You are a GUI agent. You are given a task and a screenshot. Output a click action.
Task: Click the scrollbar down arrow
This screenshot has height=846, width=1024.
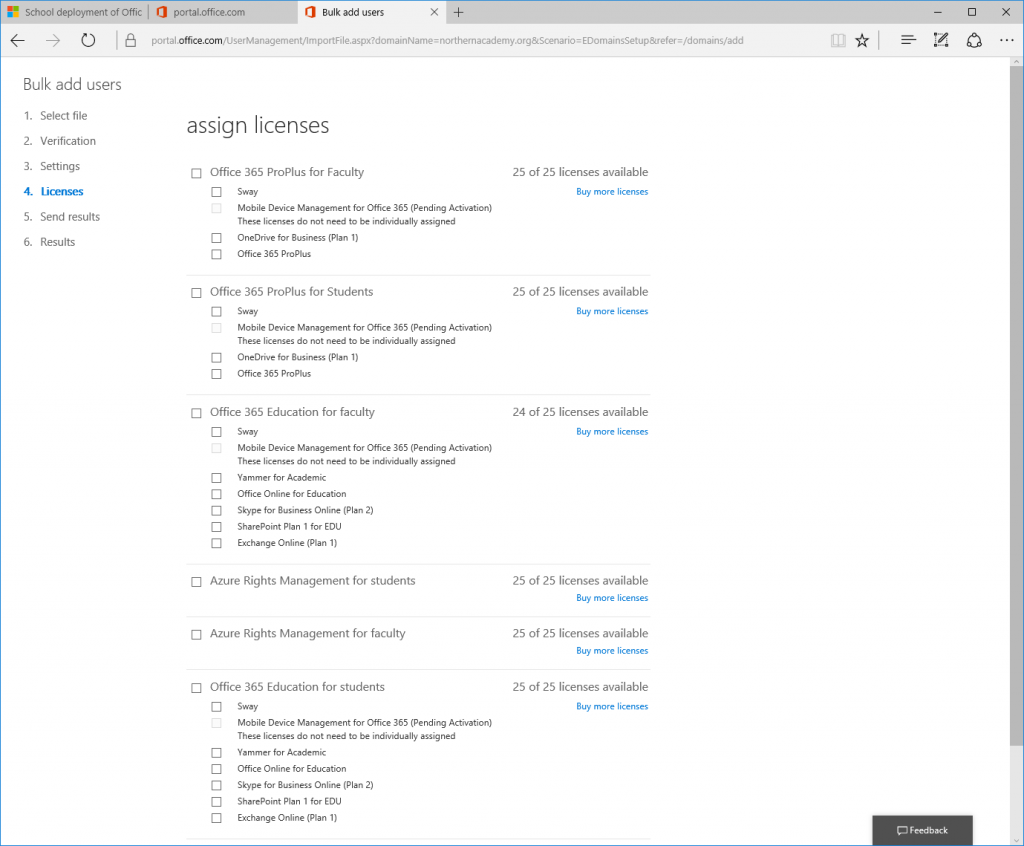tap(1016, 839)
